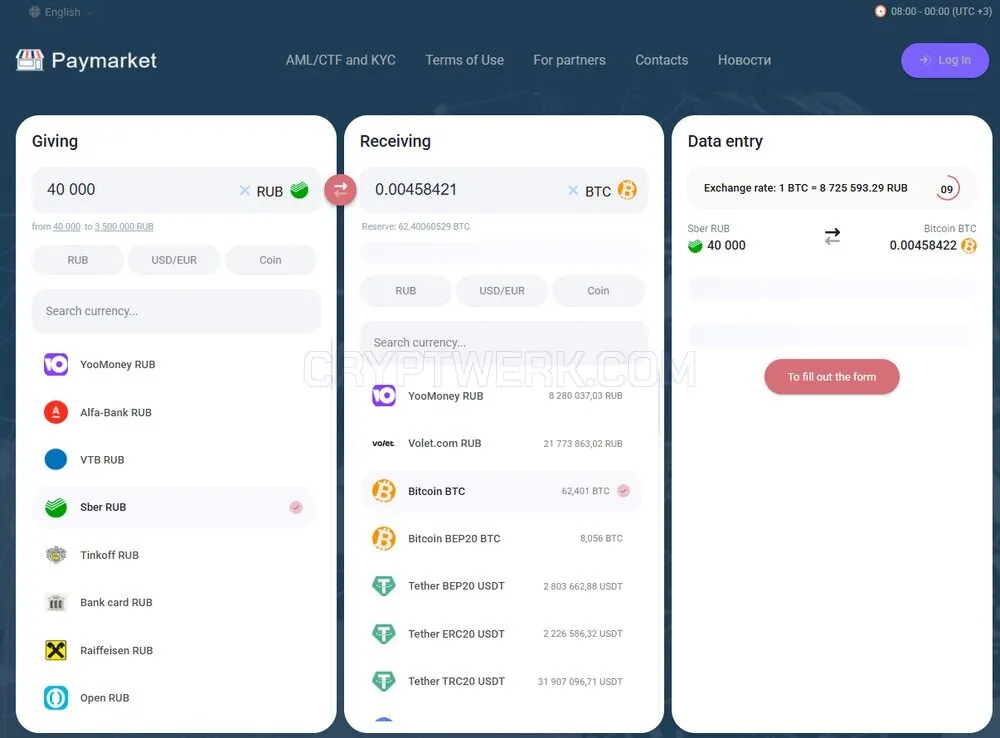
Task: Click the clock working hours icon
Action: [880, 11]
